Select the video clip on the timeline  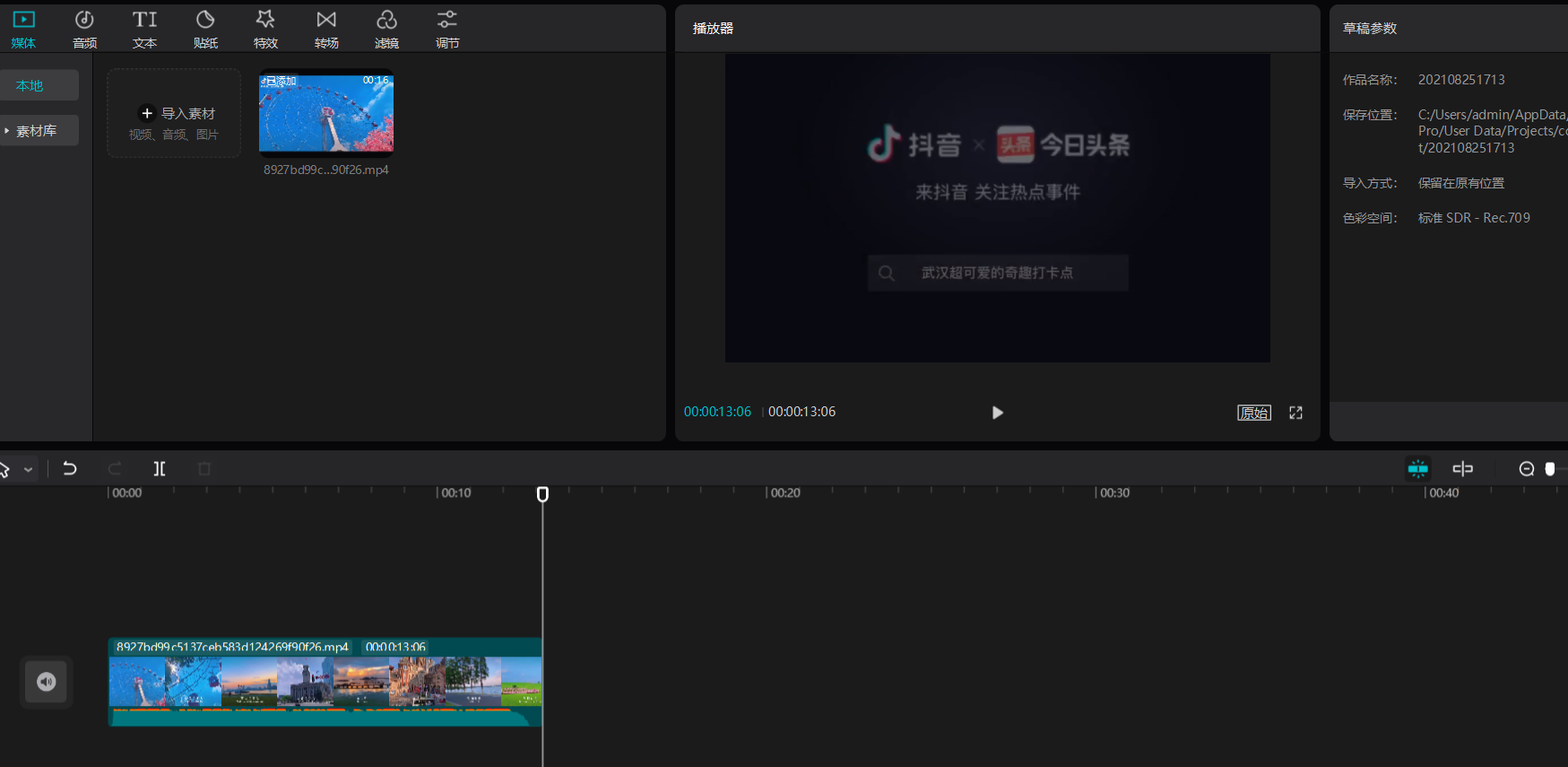(325, 683)
